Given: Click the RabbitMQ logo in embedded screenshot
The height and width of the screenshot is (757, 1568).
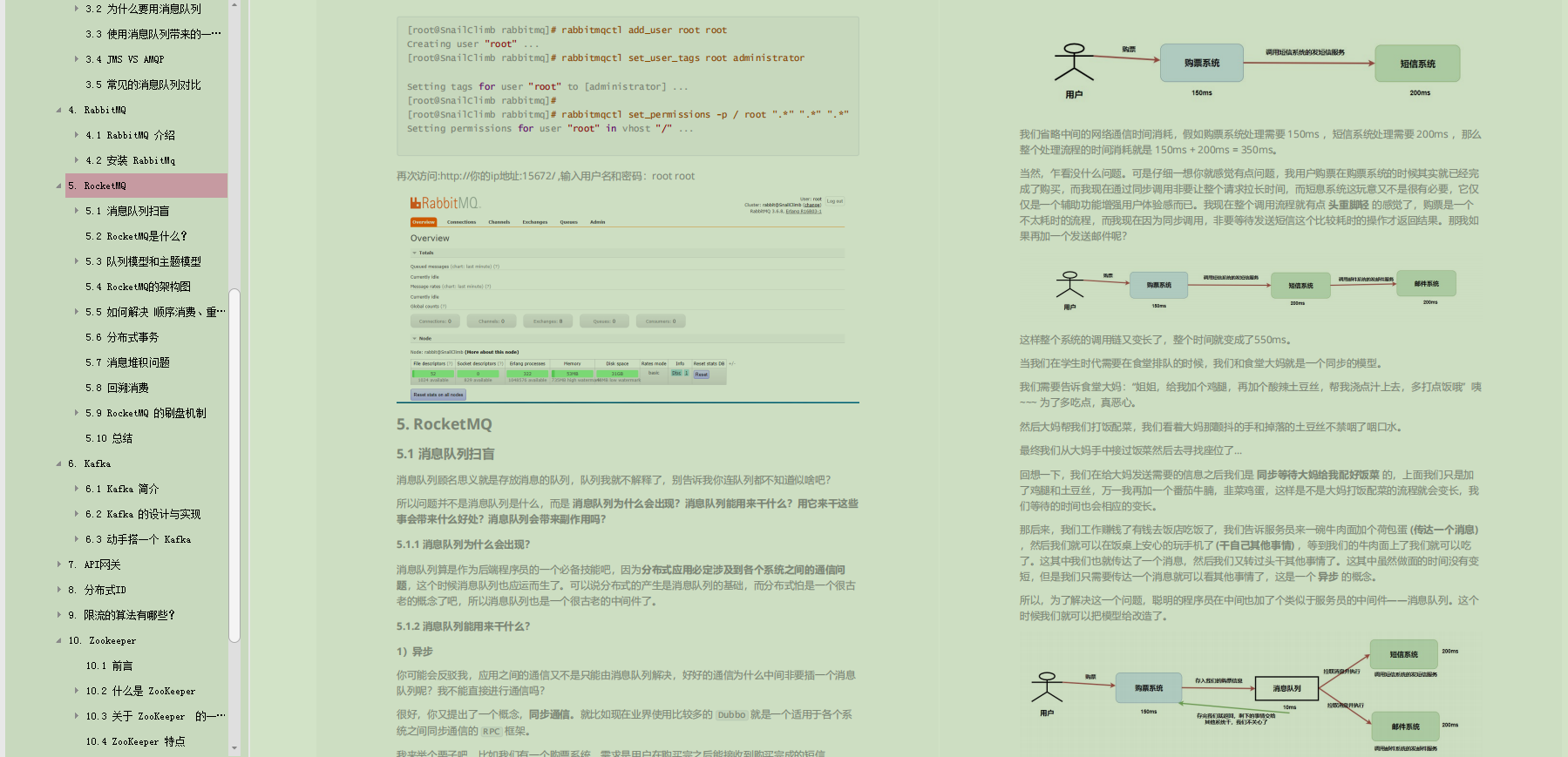Looking at the screenshot, I should (445, 203).
